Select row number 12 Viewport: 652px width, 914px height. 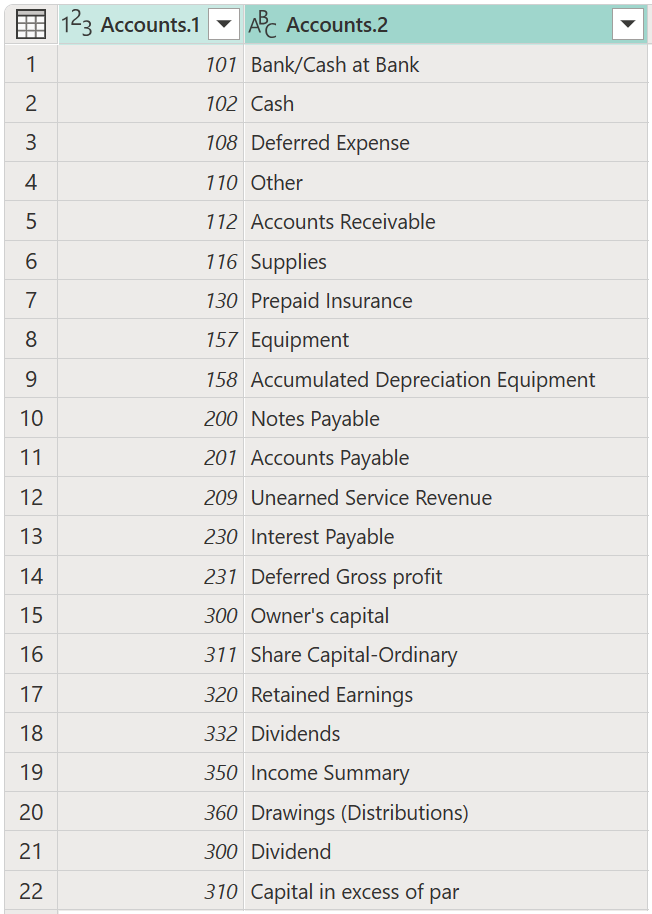pyautogui.click(x=31, y=497)
